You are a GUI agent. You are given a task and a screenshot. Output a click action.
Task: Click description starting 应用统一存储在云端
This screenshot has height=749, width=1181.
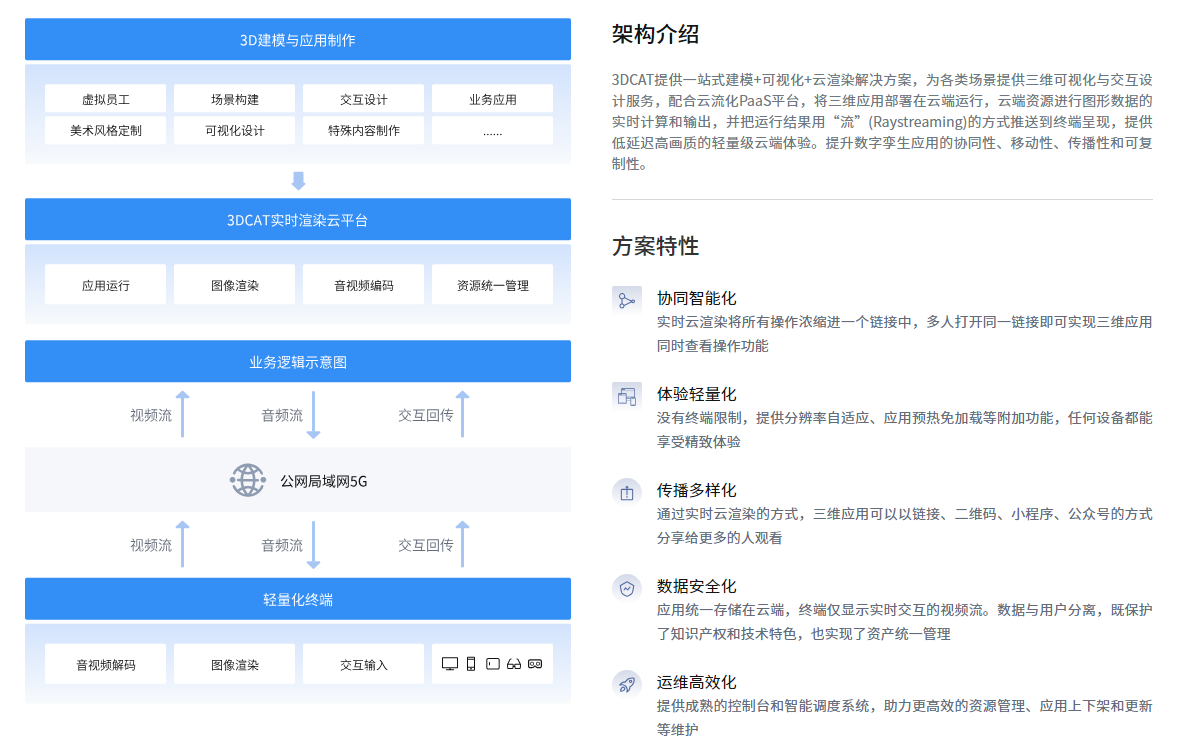[905, 622]
